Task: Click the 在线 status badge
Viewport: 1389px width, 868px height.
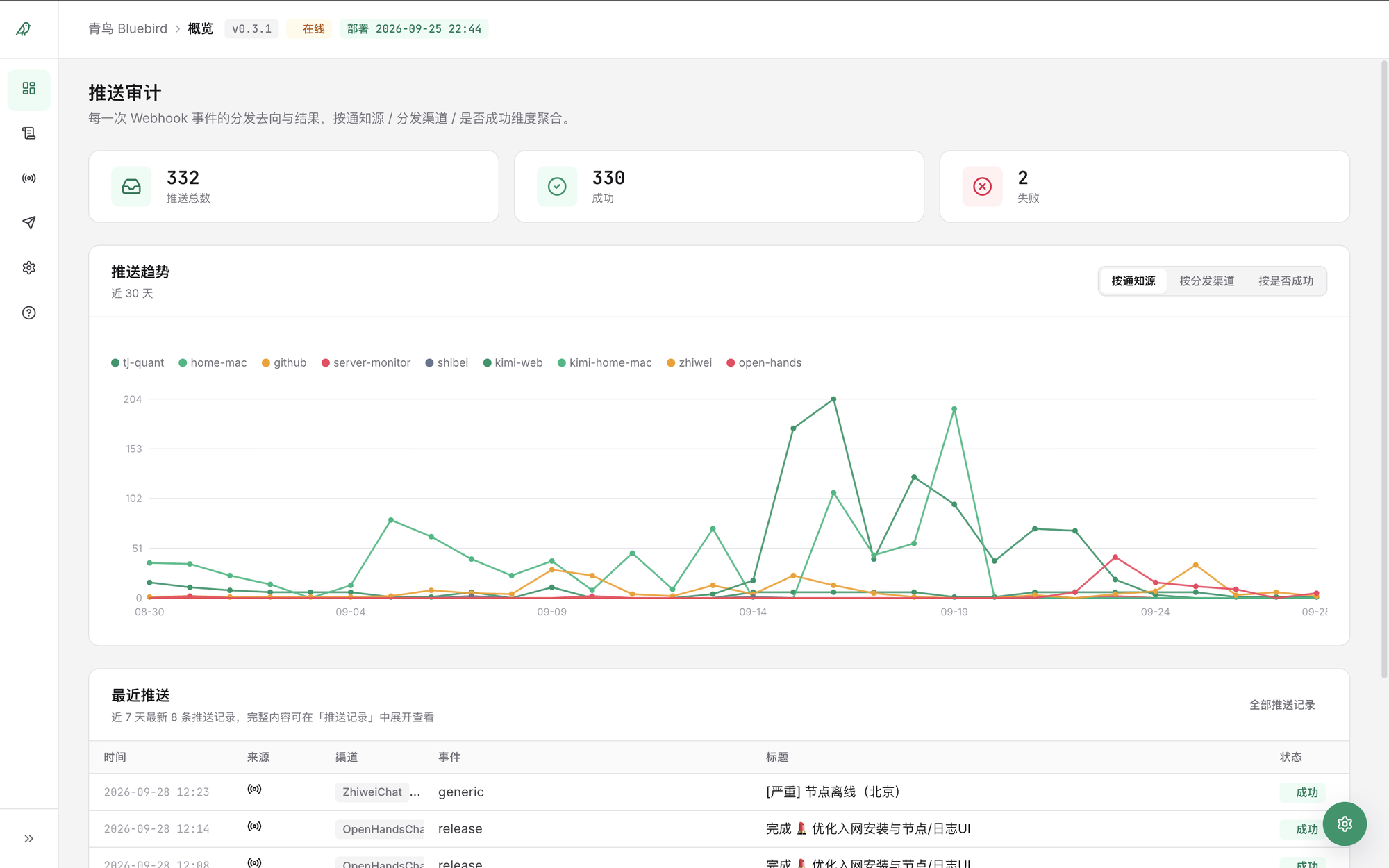Action: coord(310,28)
